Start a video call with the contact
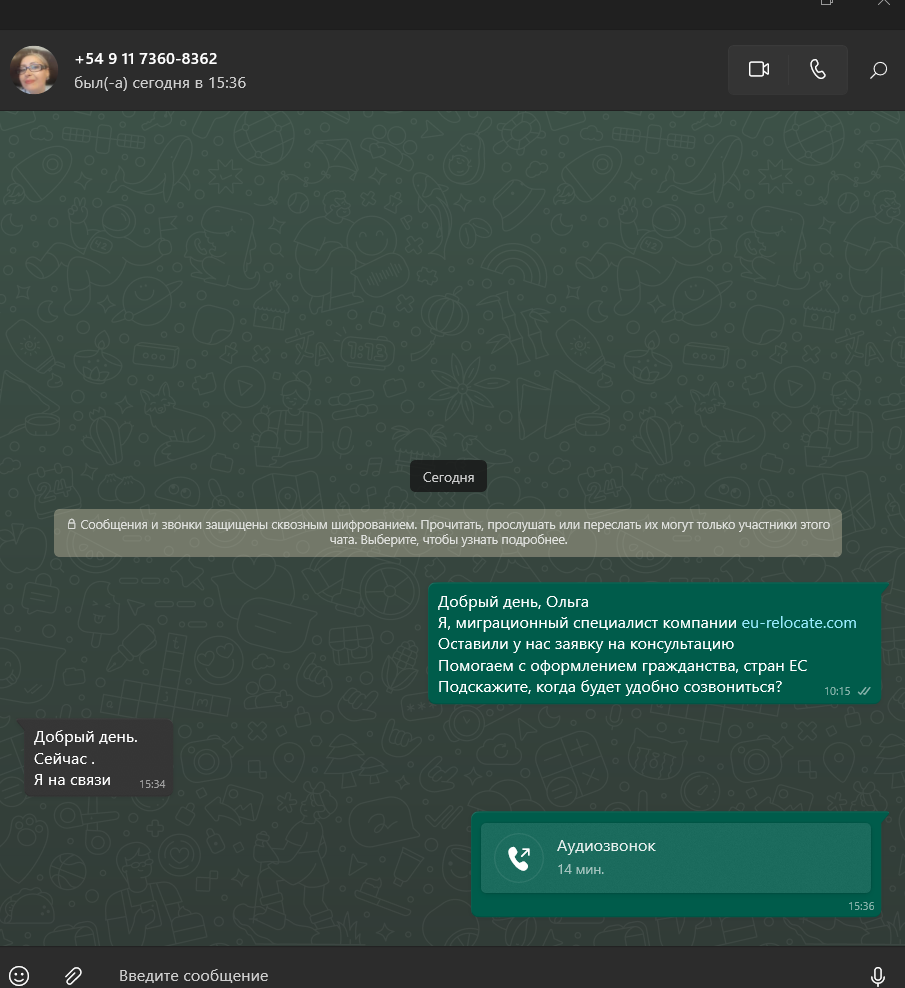905x988 pixels. coord(758,69)
